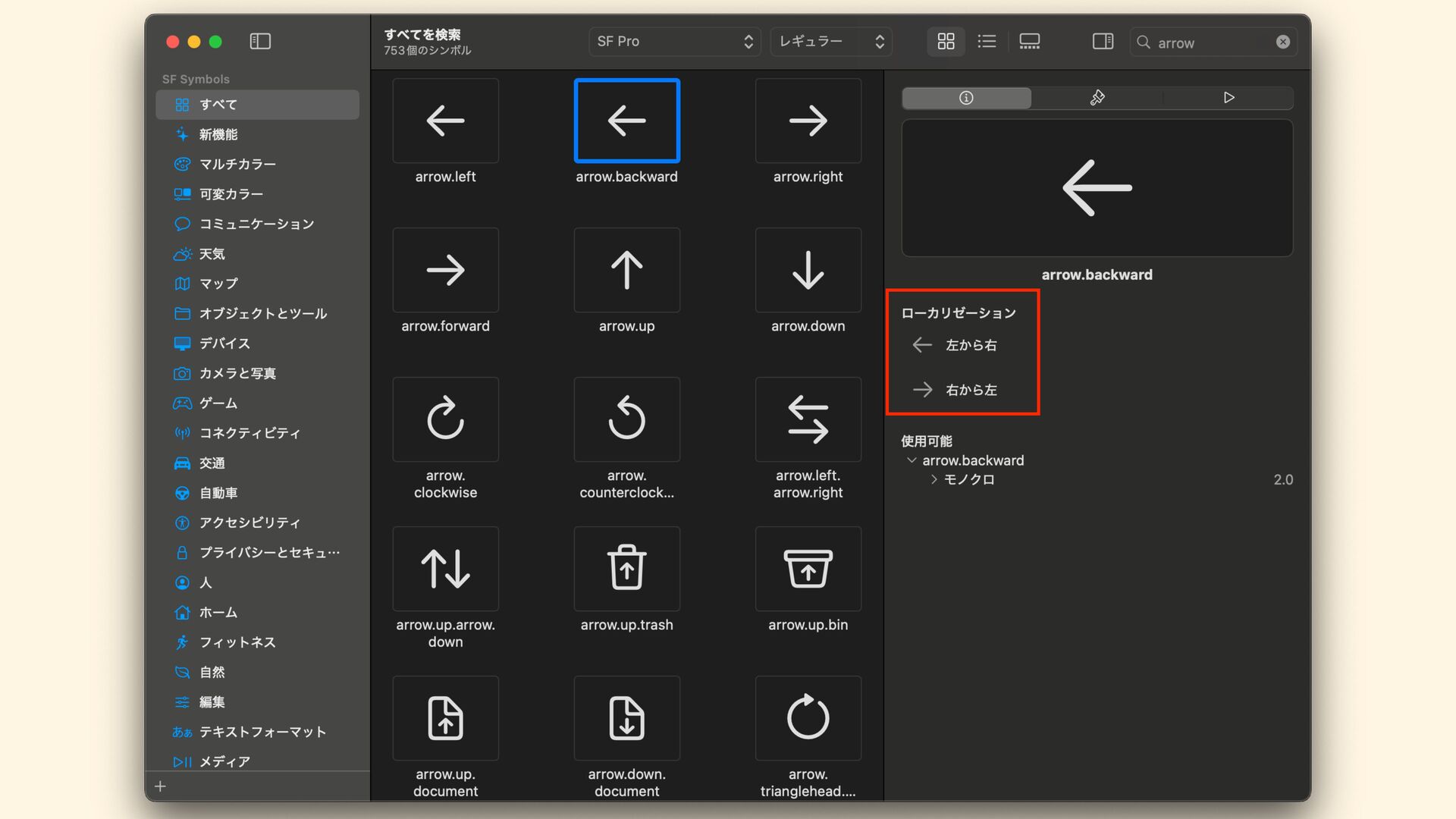Open コネクティビティ category

257,433
